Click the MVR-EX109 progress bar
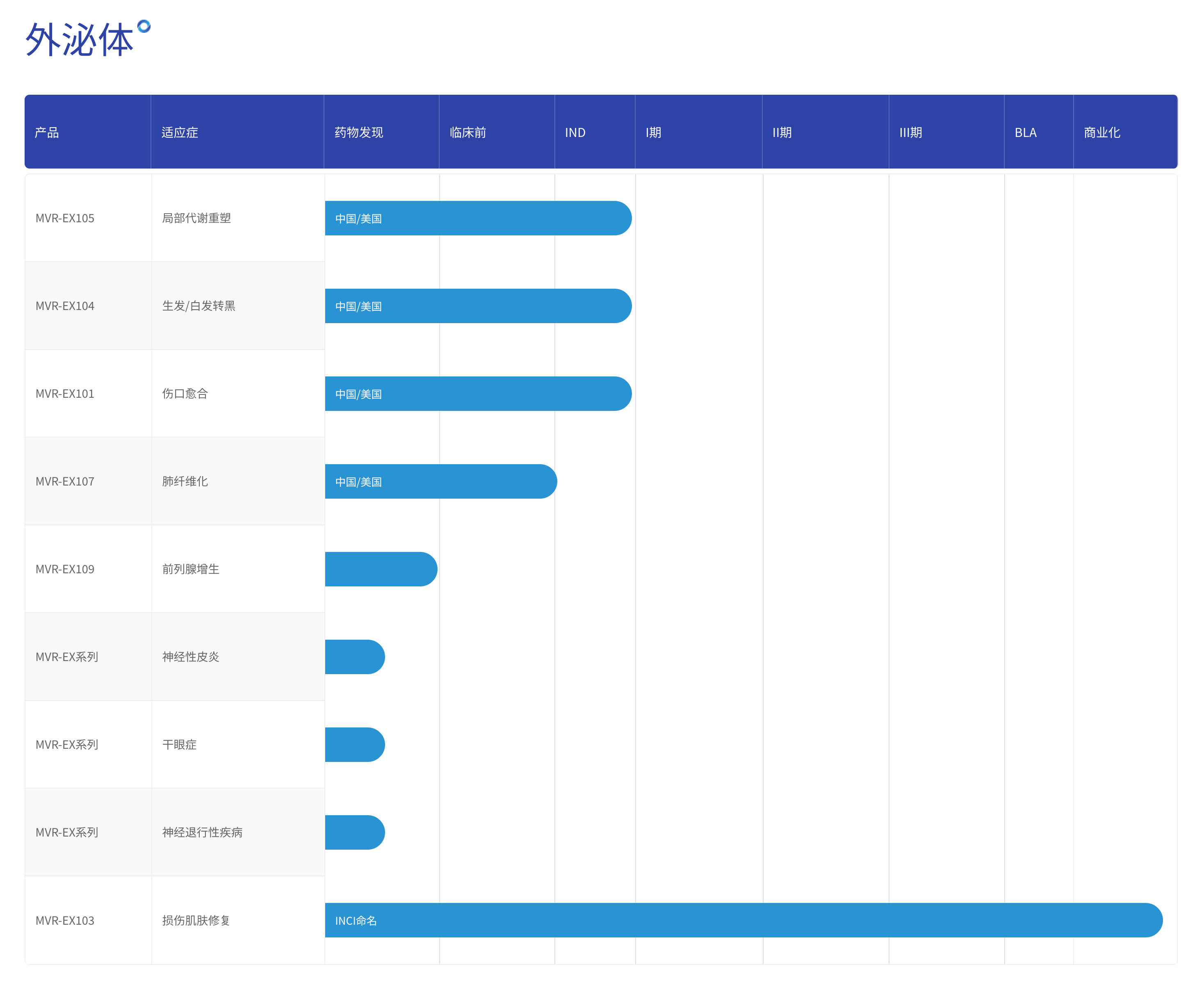This screenshot has height=994, width=1204. (381, 569)
